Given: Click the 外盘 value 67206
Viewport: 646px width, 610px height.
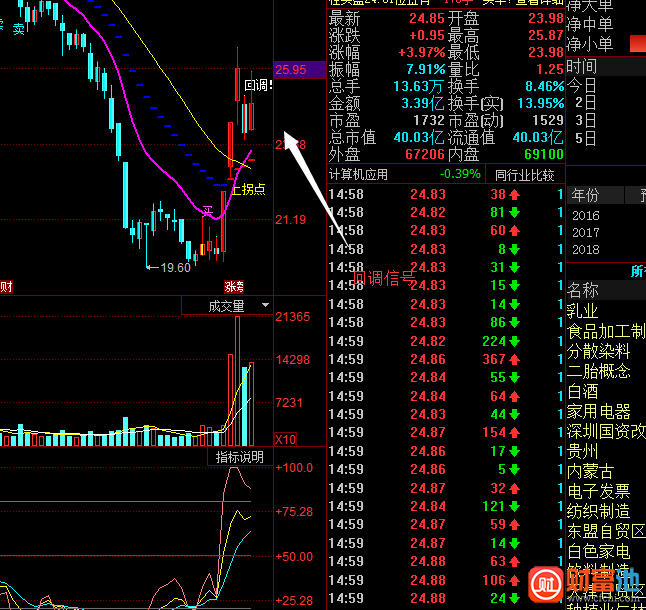Looking at the screenshot, I should pos(425,154).
